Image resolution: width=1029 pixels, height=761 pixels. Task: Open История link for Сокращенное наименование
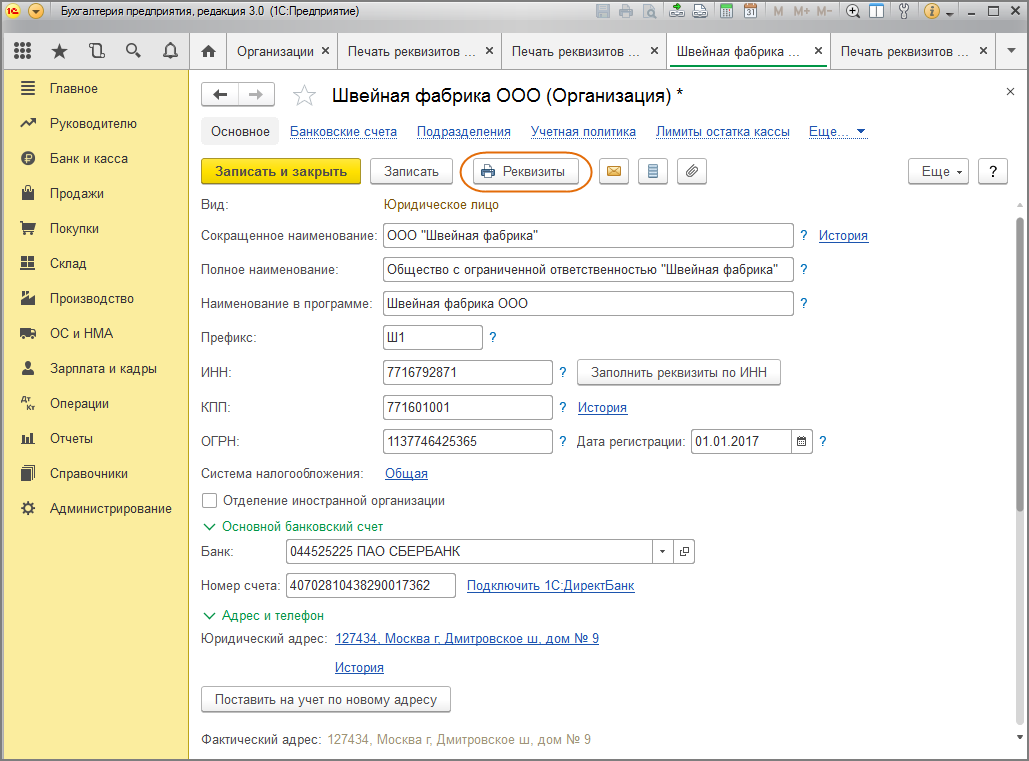point(843,236)
